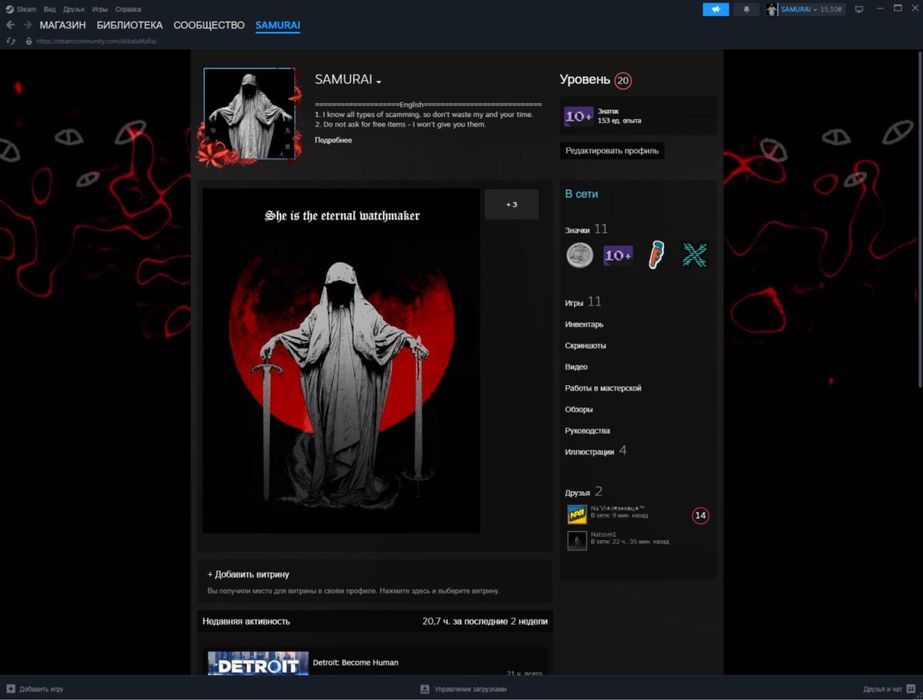Open Иллюстрации link

coord(589,452)
